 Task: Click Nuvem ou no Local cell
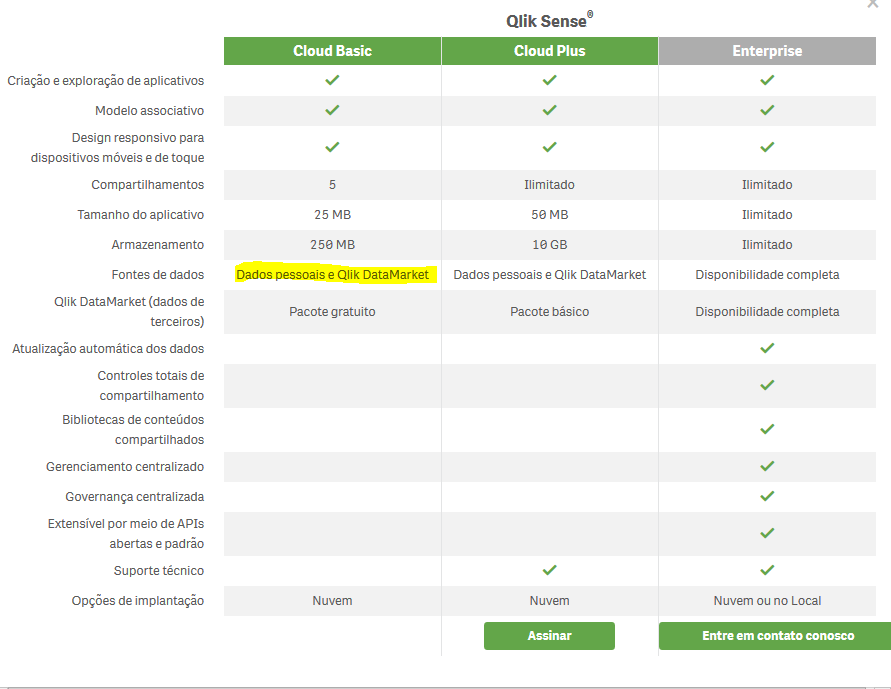pyautogui.click(x=767, y=601)
